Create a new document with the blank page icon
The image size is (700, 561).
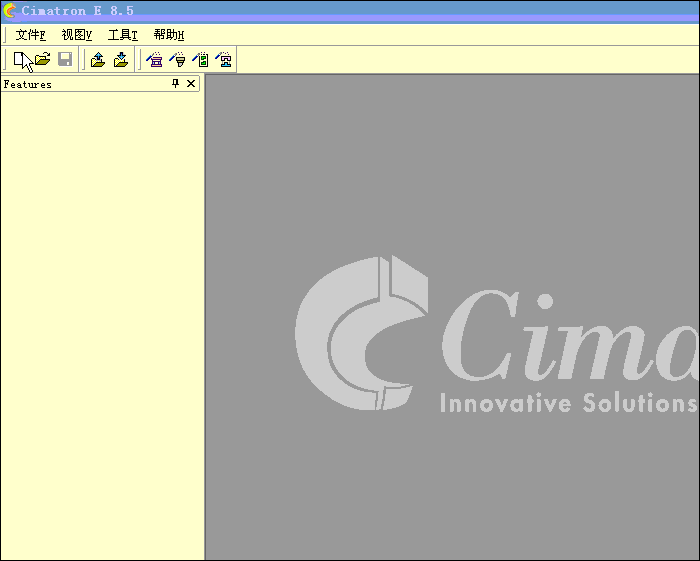click(x=19, y=59)
